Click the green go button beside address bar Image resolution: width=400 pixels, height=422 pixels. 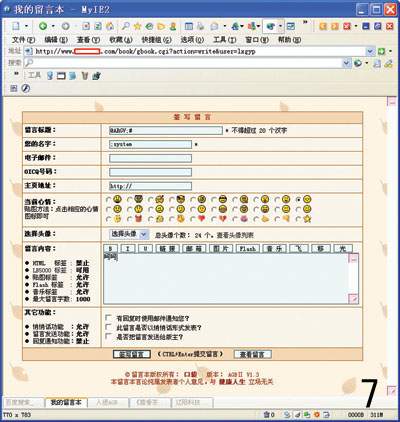coord(382,51)
